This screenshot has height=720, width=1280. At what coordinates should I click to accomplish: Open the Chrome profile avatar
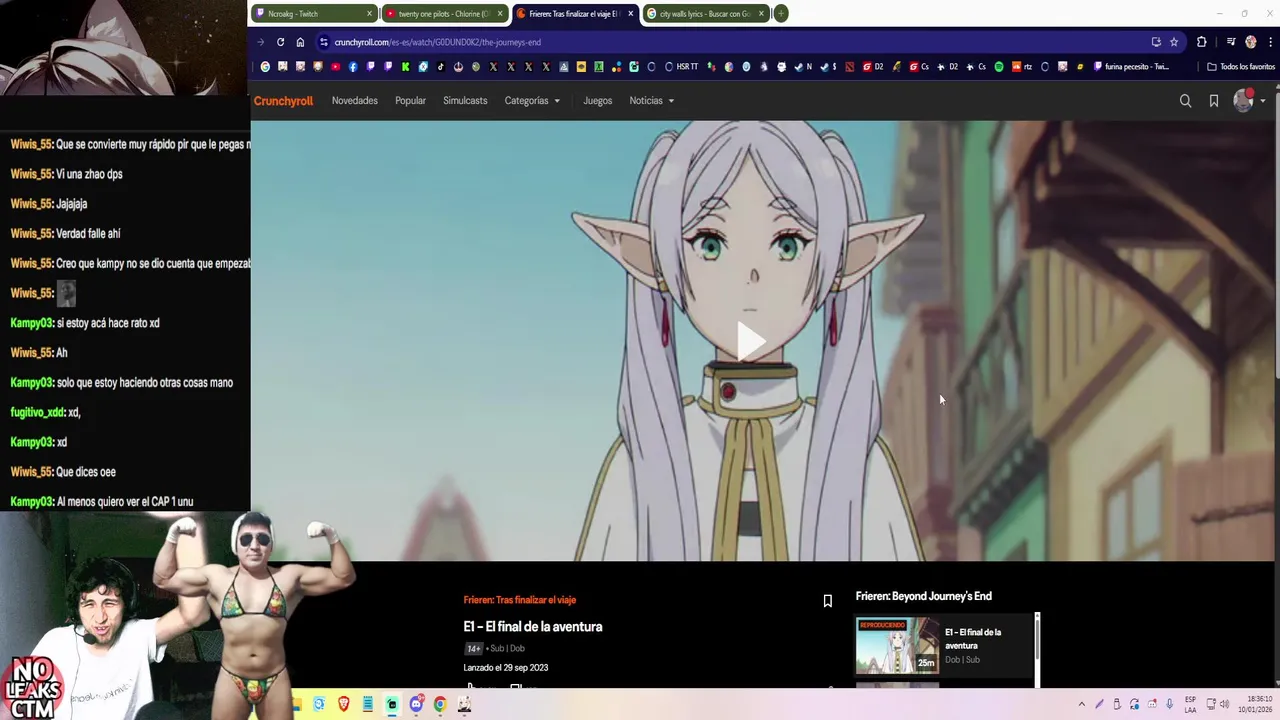[1250, 42]
